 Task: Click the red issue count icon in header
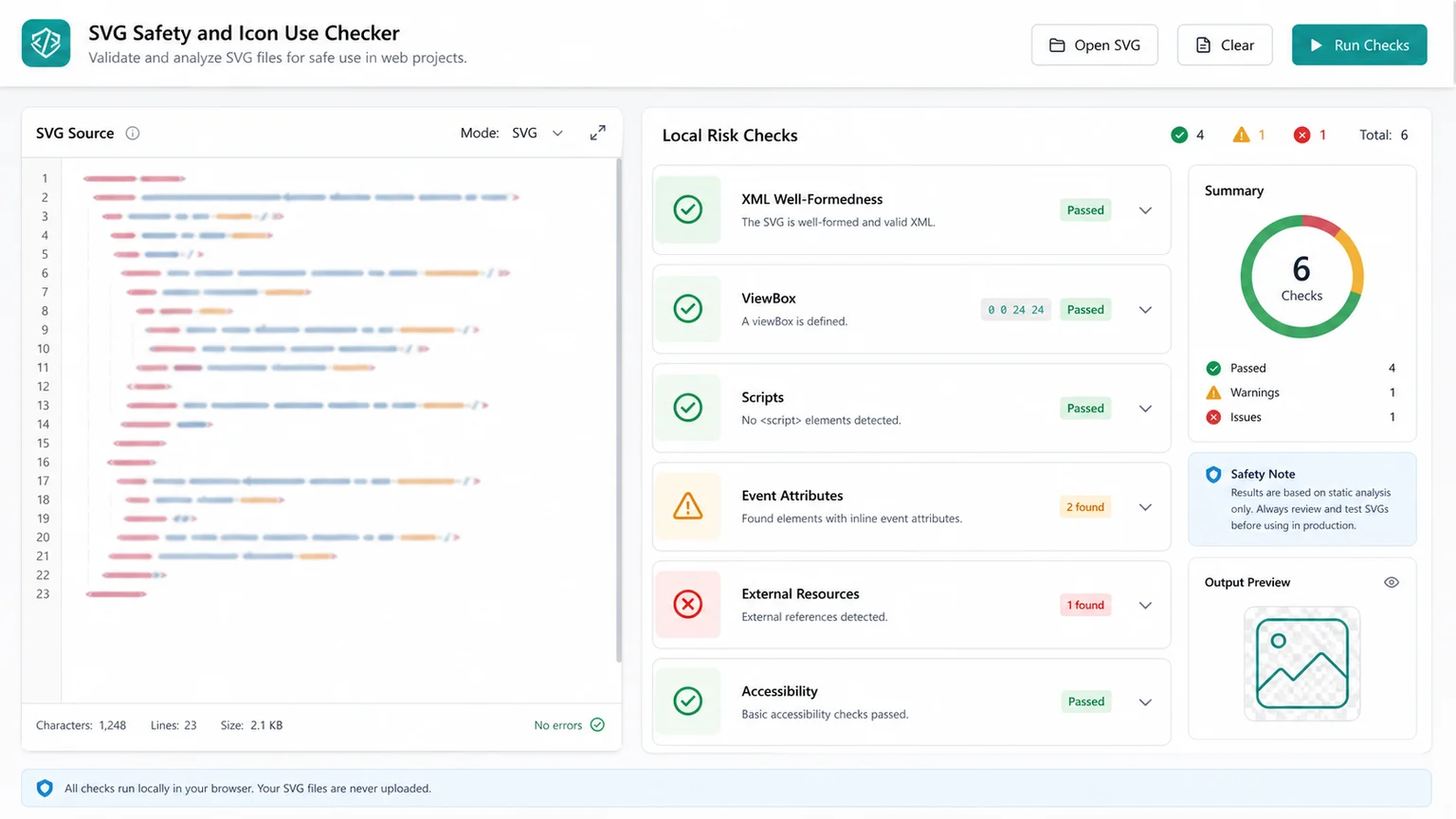1301,135
